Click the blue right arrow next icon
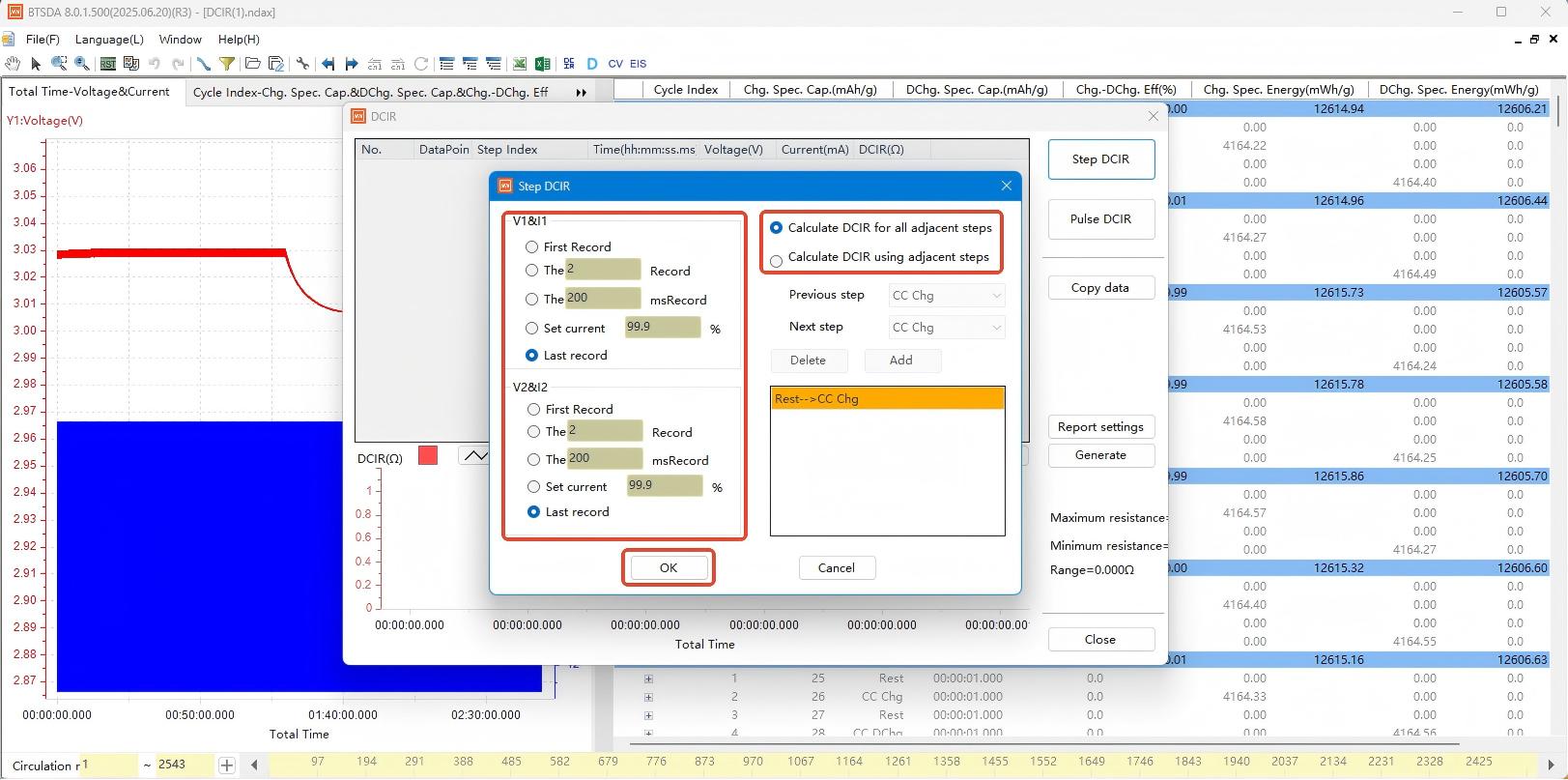The height and width of the screenshot is (780, 1568). [351, 64]
